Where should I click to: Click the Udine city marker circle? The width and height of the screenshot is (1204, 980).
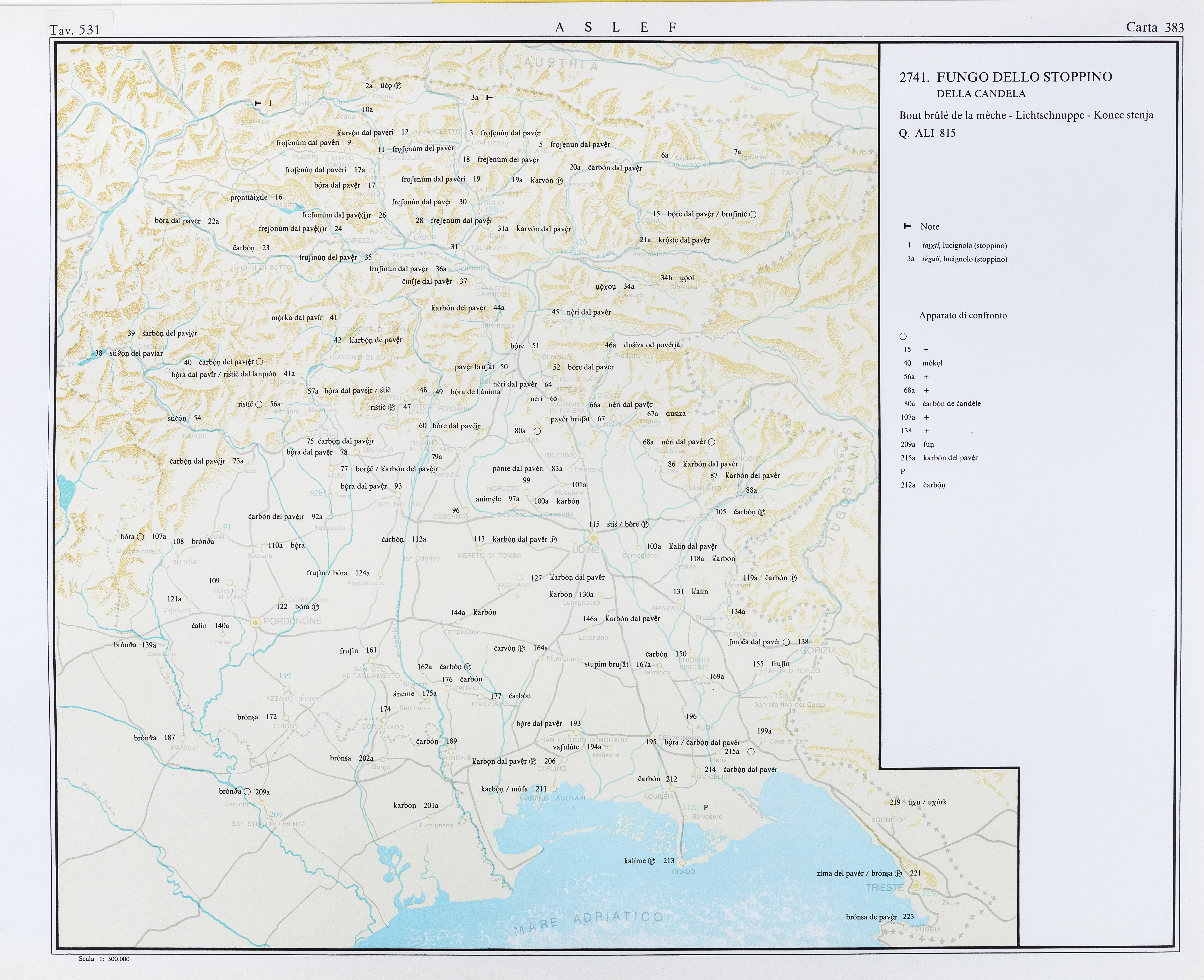594,538
